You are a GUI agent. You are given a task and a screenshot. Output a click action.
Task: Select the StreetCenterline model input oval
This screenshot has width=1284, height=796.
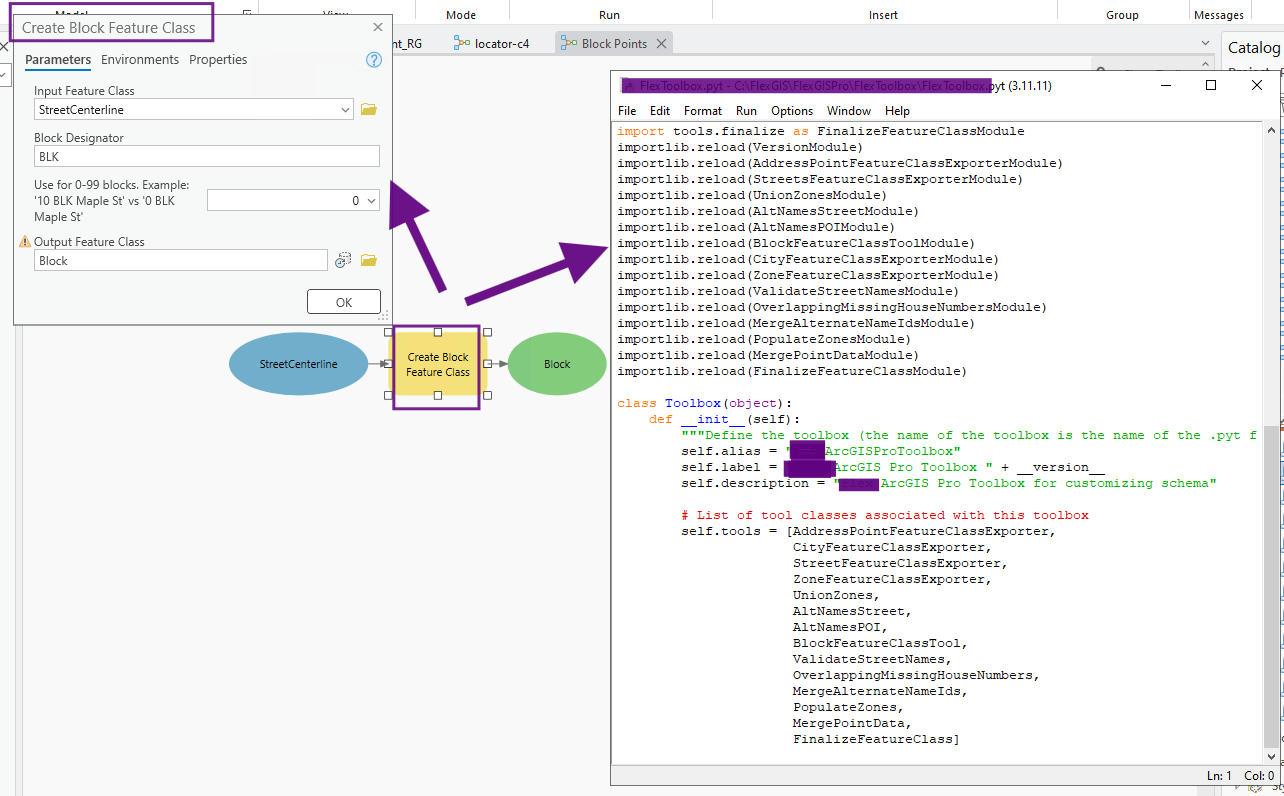298,364
